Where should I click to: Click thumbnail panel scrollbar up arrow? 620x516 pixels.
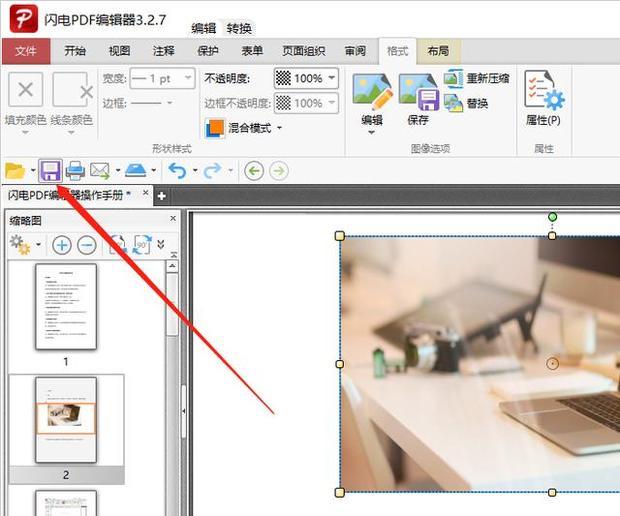click(x=172, y=267)
